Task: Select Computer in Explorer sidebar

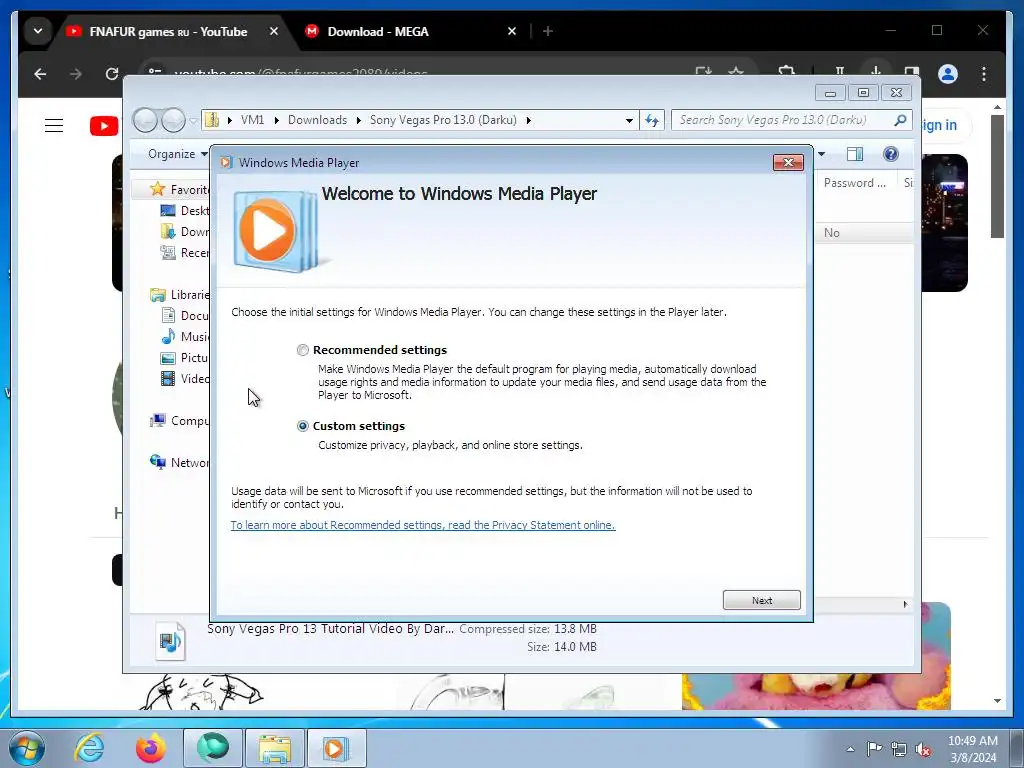Action: 180,421
